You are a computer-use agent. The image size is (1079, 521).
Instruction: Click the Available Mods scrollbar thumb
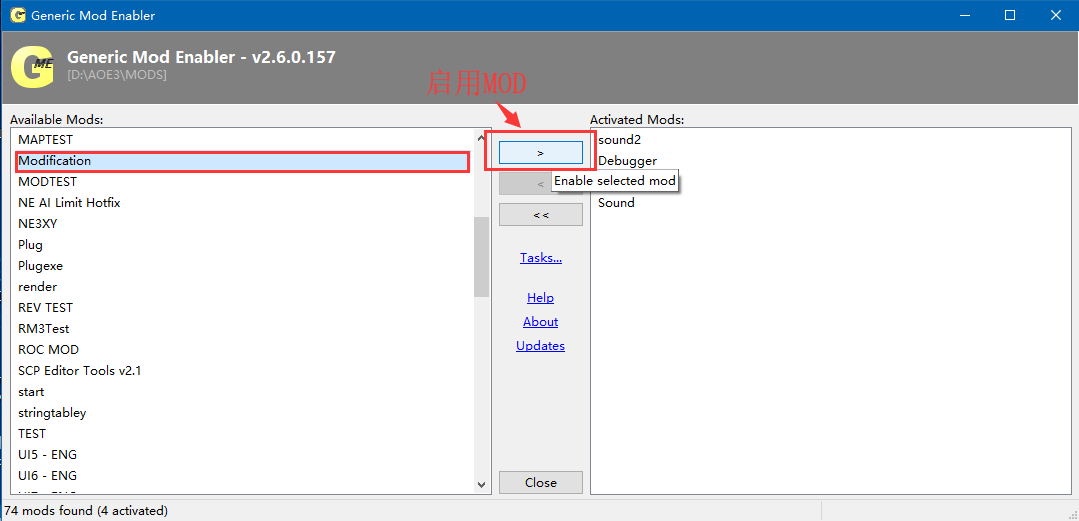coord(482,257)
